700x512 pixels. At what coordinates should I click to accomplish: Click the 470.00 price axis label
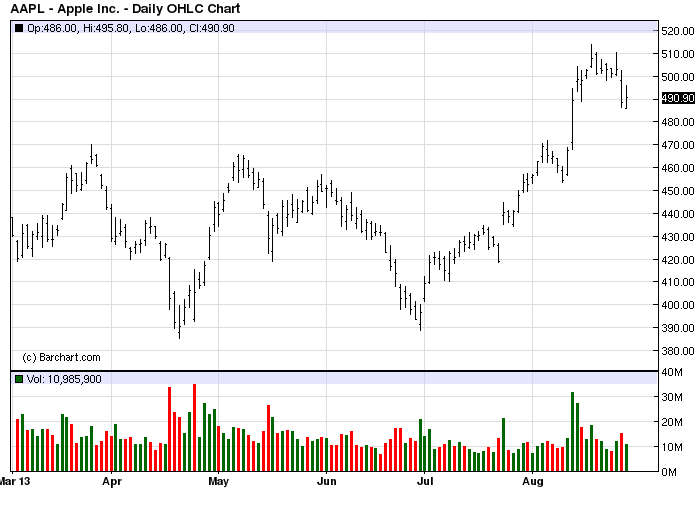(678, 145)
